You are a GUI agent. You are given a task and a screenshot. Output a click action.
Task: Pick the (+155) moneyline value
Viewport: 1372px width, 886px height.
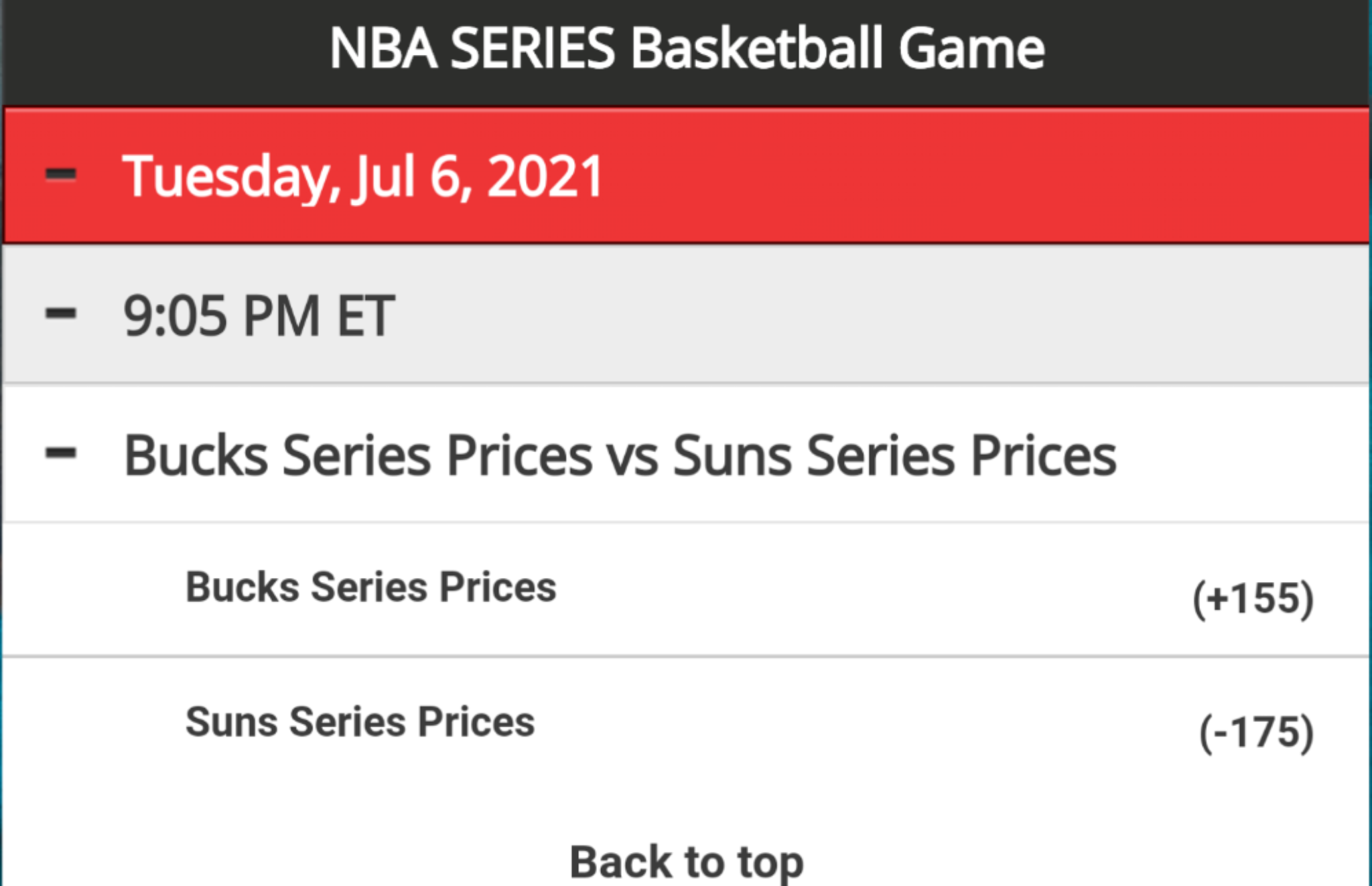[x=1253, y=598]
